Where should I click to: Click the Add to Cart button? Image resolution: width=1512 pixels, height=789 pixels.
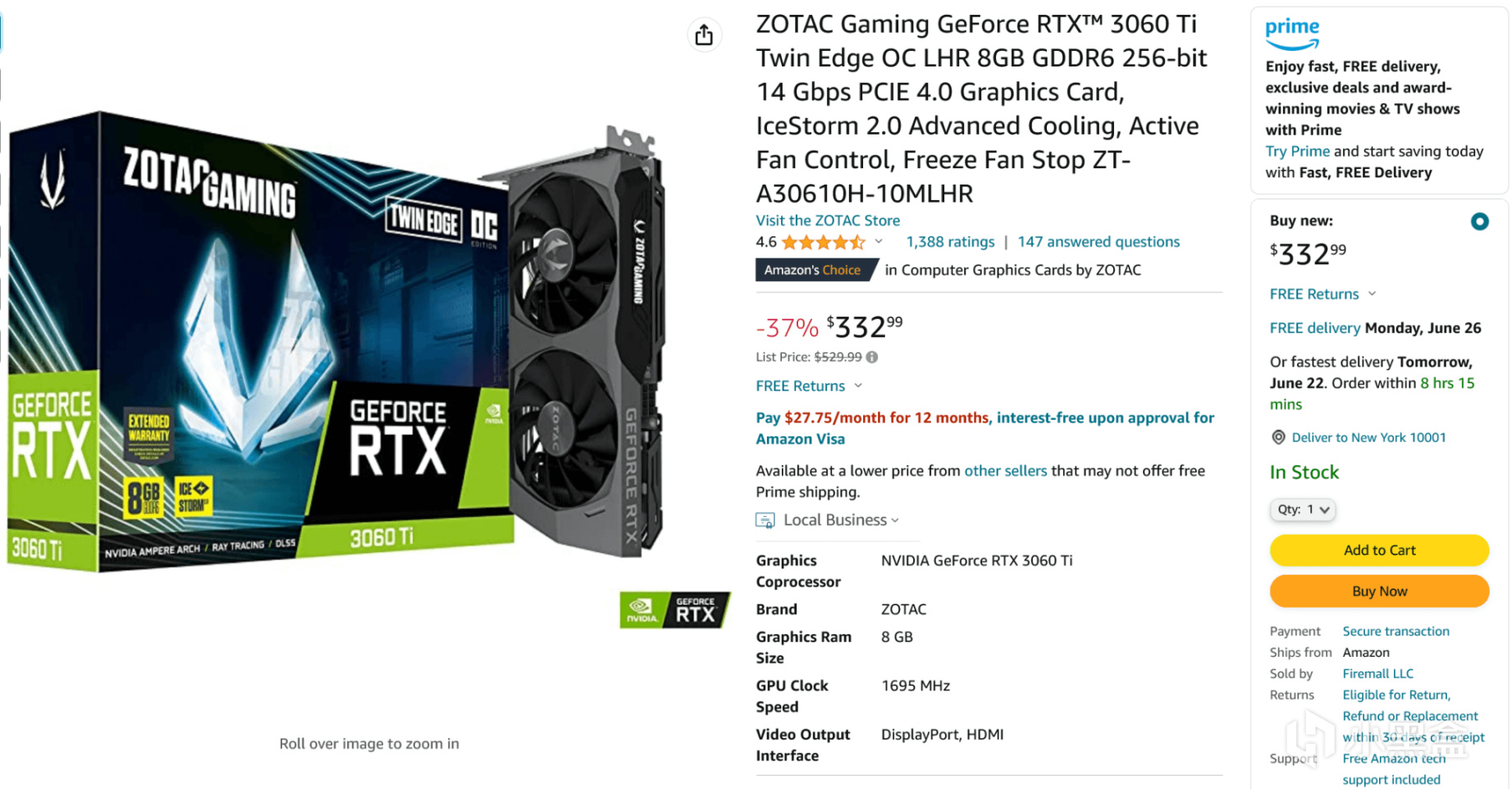[1379, 550]
